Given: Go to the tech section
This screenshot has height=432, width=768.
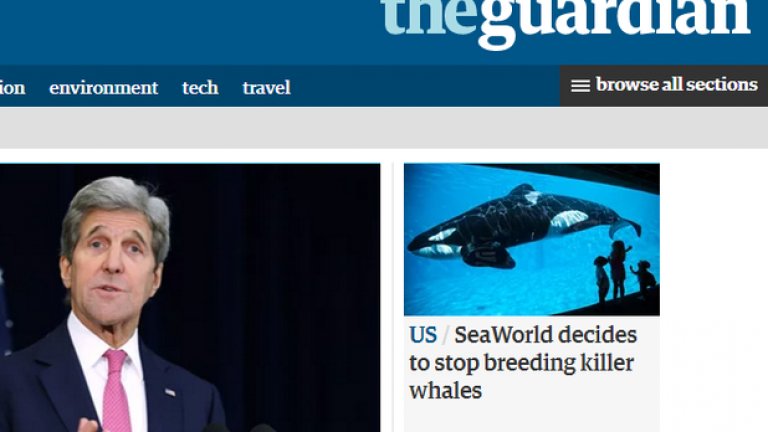Looking at the screenshot, I should (x=200, y=88).
